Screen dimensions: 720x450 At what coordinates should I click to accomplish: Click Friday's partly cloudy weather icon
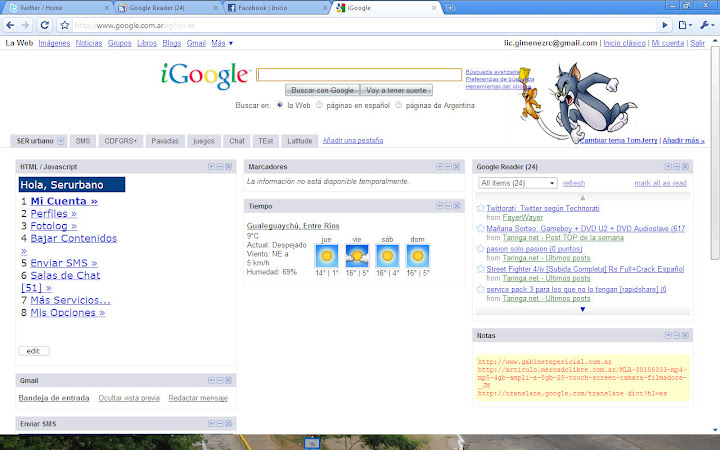tap(357, 256)
